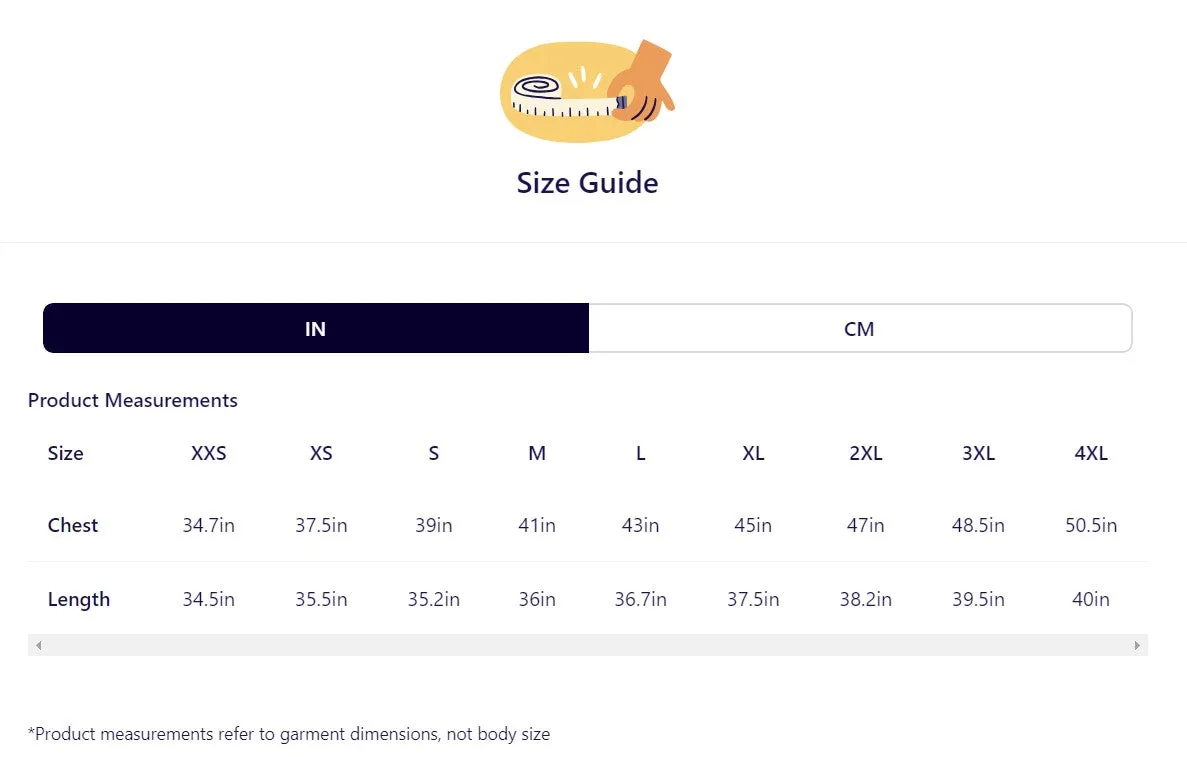
Task: Select the 36.7in length value for L
Action: 640,600
